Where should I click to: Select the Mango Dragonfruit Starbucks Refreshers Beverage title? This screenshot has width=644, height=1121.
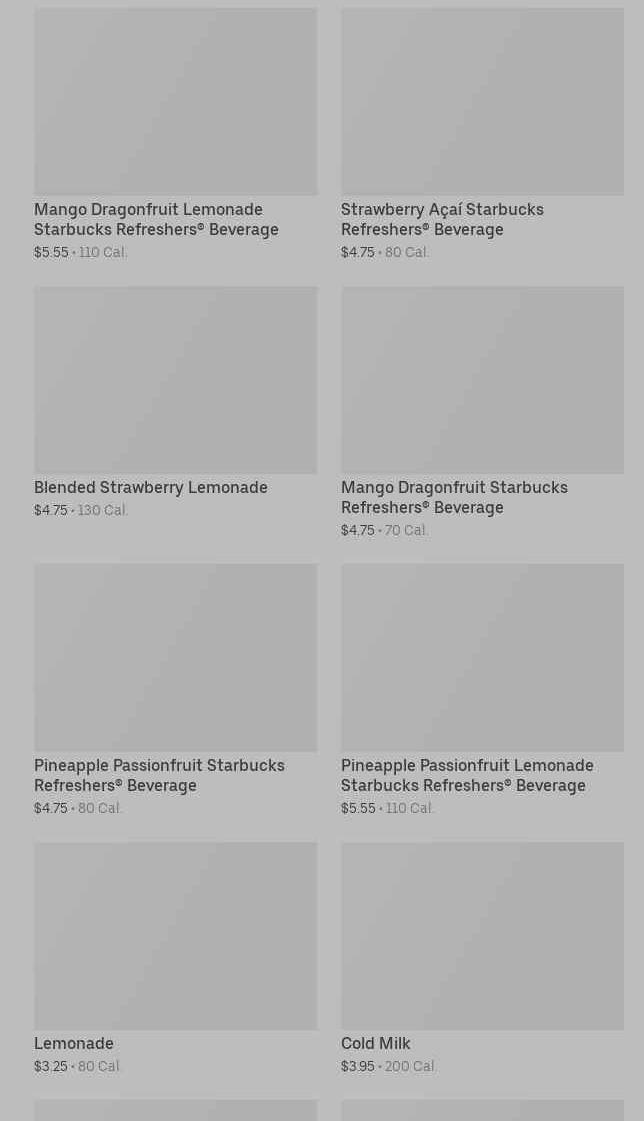454,497
